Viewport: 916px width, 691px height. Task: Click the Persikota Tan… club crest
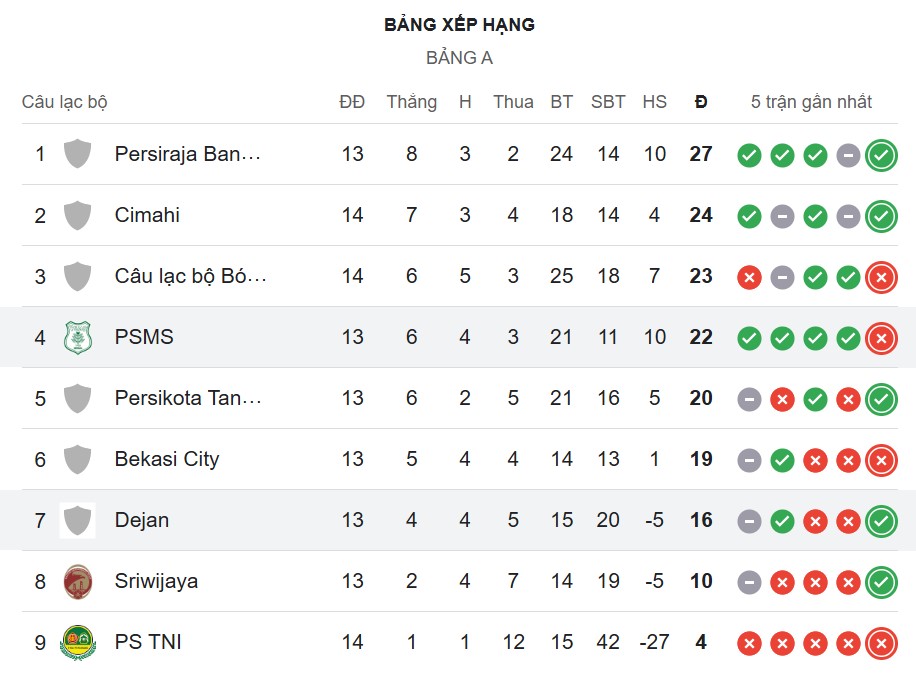click(78, 399)
